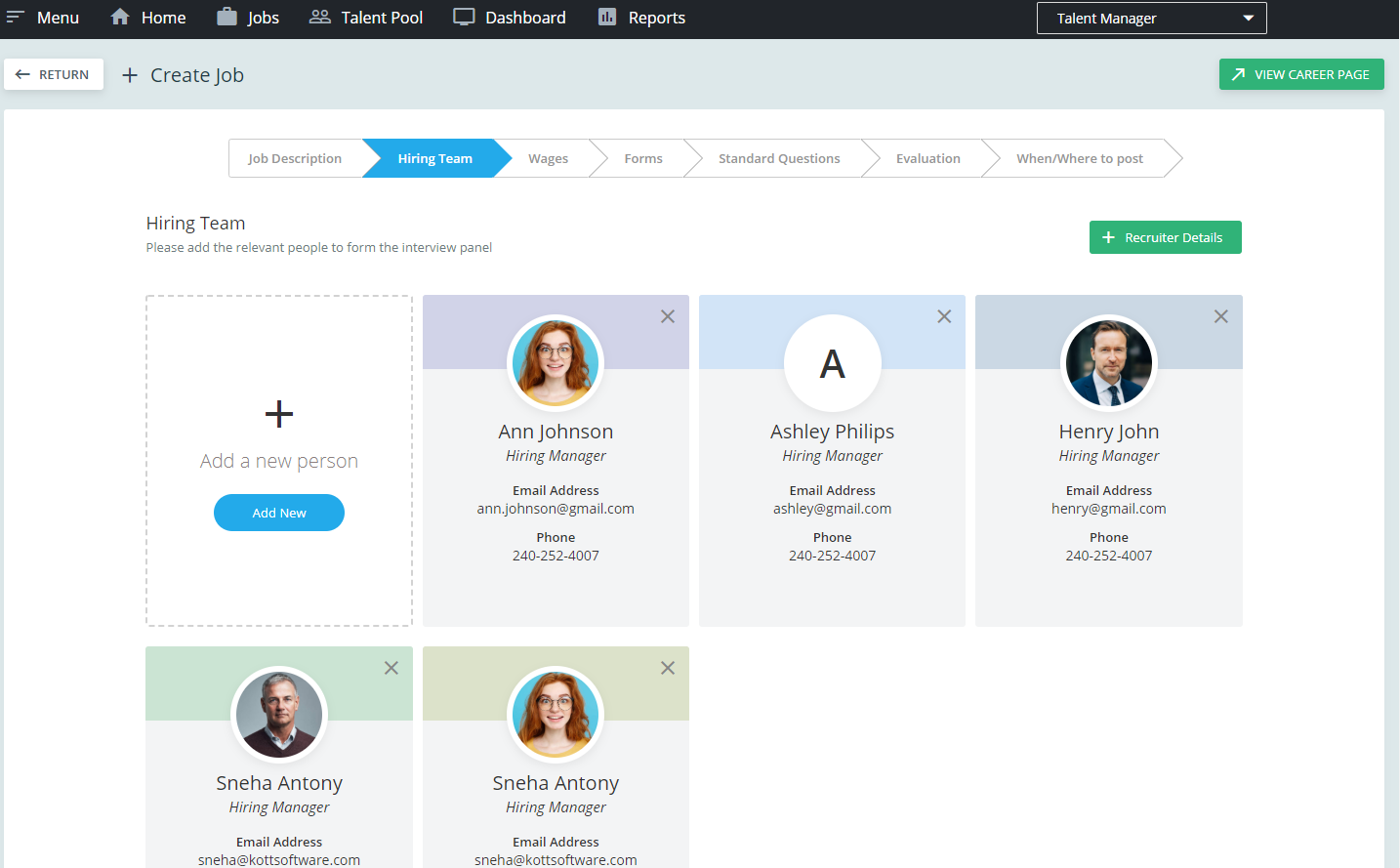Remove Henry John with the X icon
1400x868 pixels.
(1221, 316)
